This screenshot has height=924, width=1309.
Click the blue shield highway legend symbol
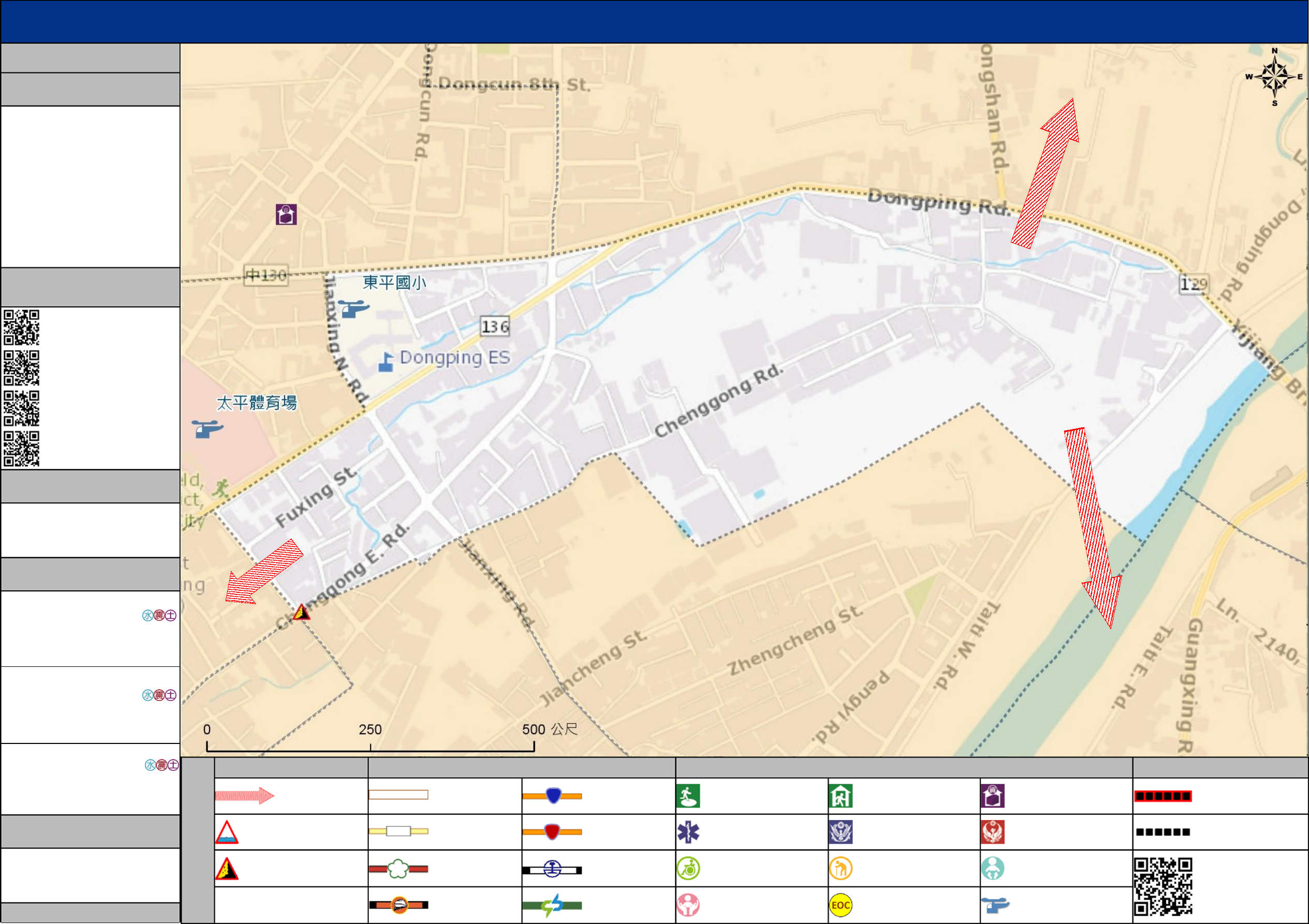pos(553,795)
